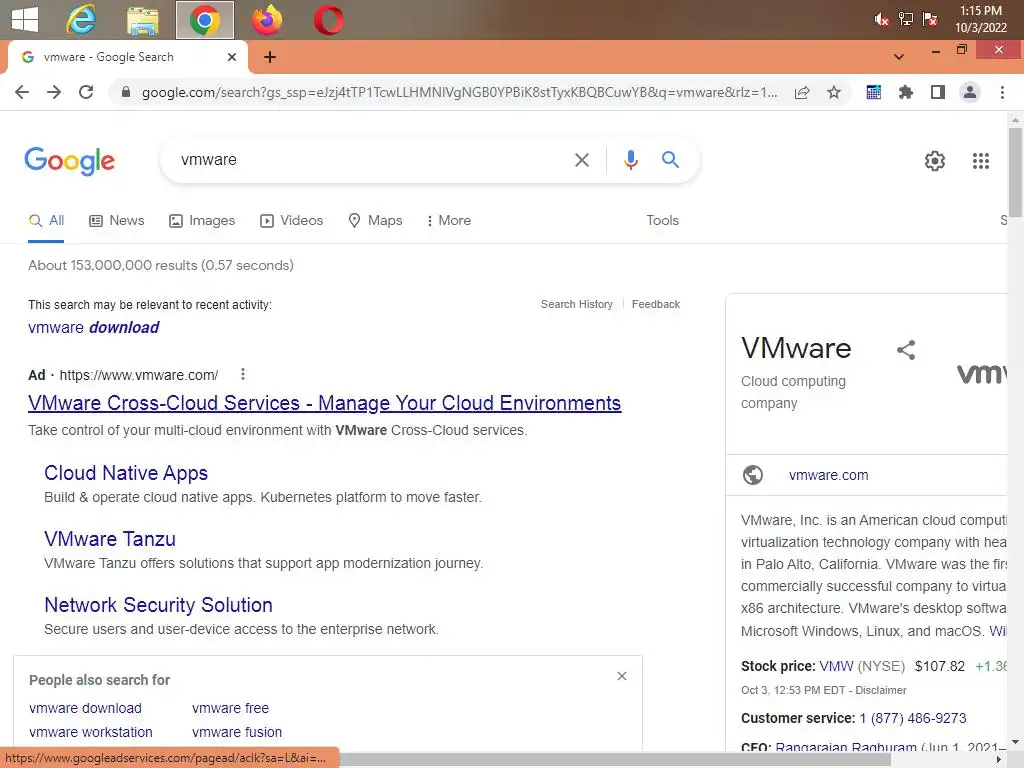Open VMware Tanzu sitelink

110,539
